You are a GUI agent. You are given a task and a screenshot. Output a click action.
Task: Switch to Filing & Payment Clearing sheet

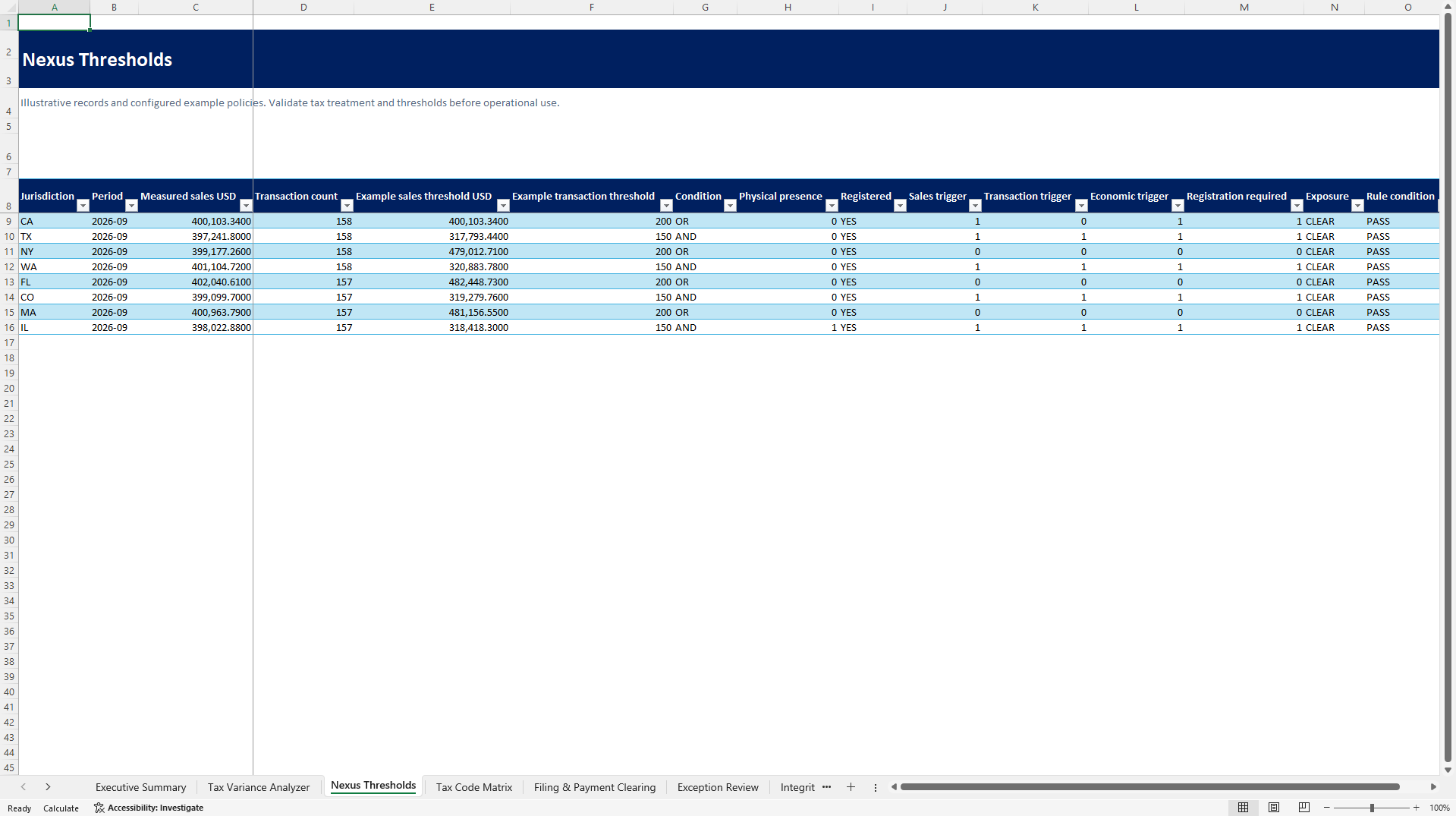coord(595,787)
